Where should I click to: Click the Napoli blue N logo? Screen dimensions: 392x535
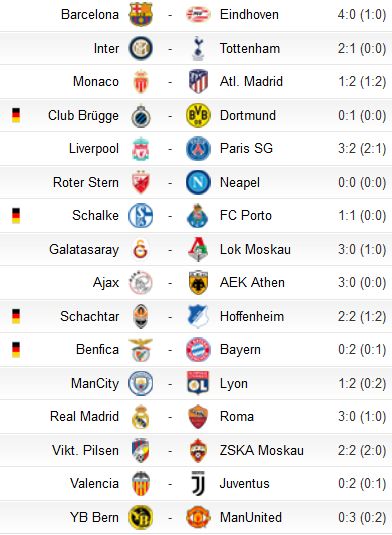[198, 182]
